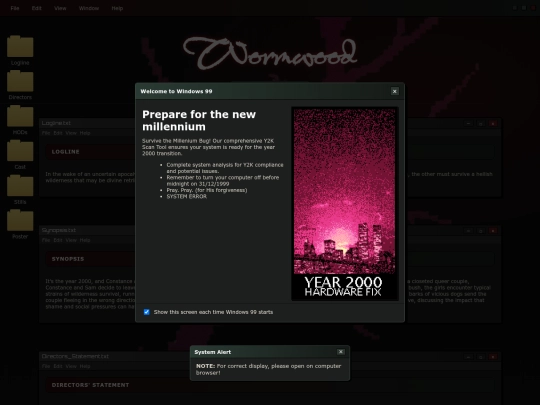This screenshot has width=540, height=405.
Task: Open the Stills desktop folder
Action: point(20,189)
